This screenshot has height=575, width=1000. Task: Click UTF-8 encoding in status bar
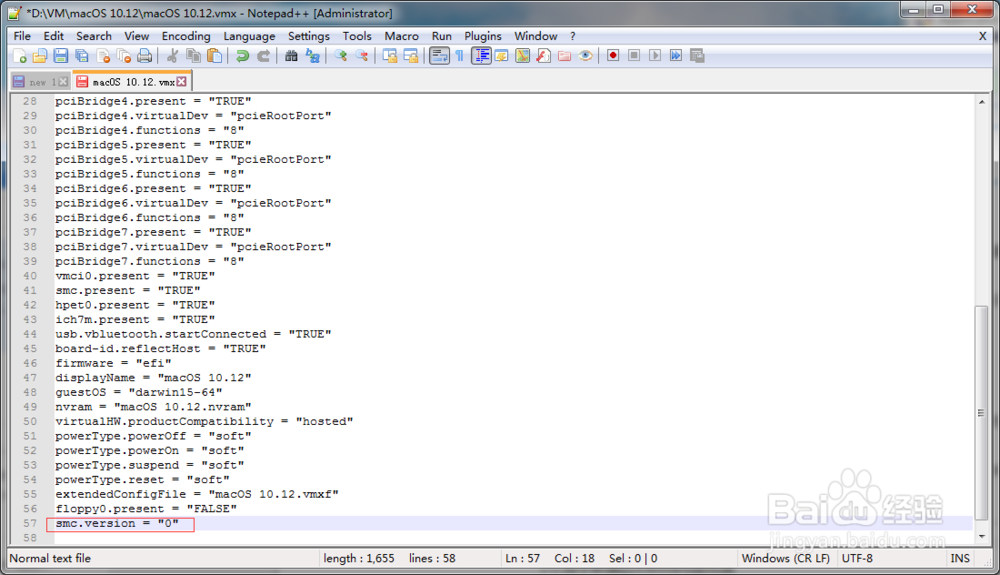(857, 558)
